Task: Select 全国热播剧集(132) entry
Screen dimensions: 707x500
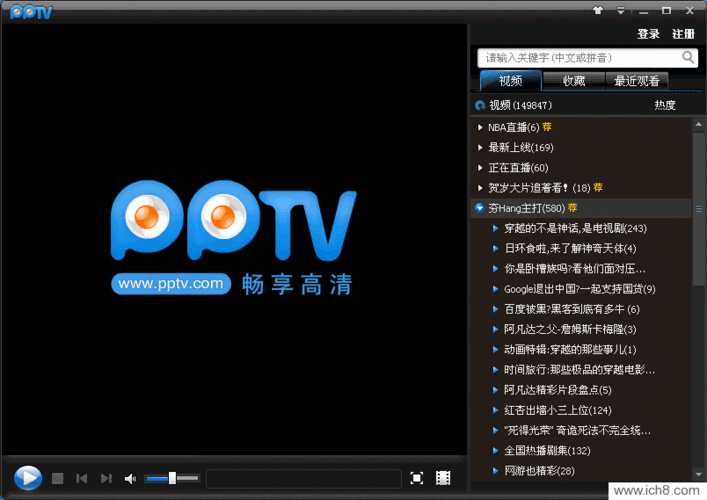Action: [x=547, y=451]
